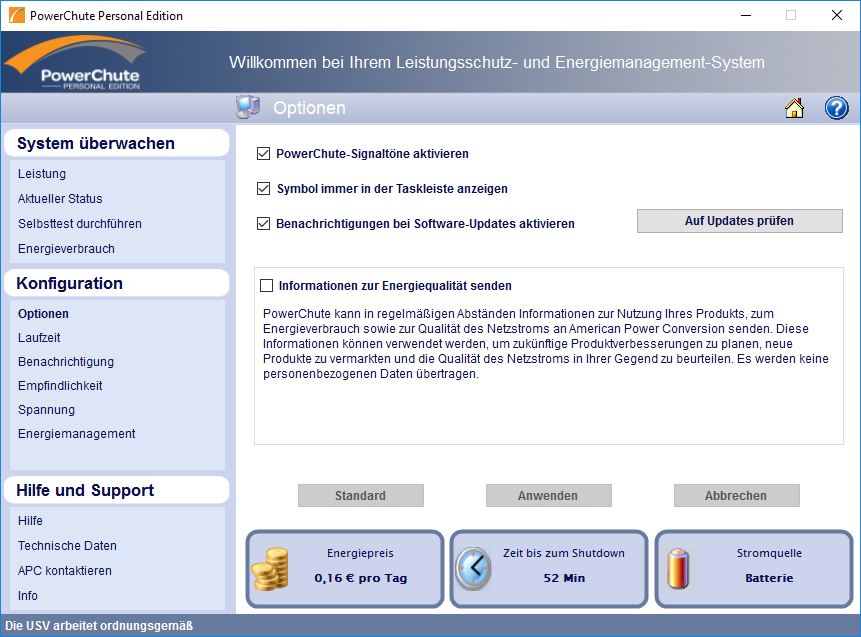861x637 pixels.
Task: Click the Willkommen banner headline text
Action: [496, 63]
